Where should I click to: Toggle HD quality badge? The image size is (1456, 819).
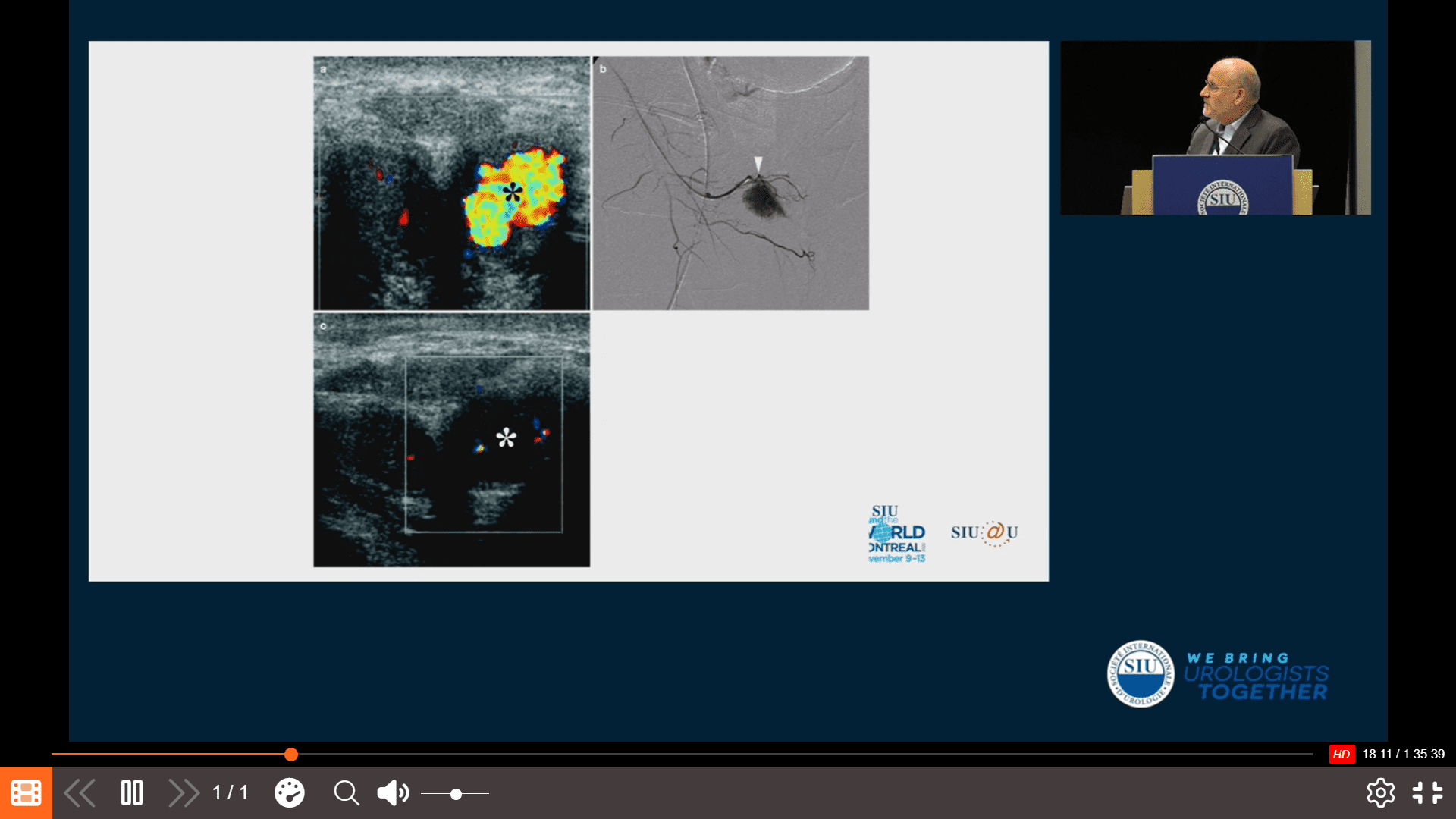coord(1341,754)
